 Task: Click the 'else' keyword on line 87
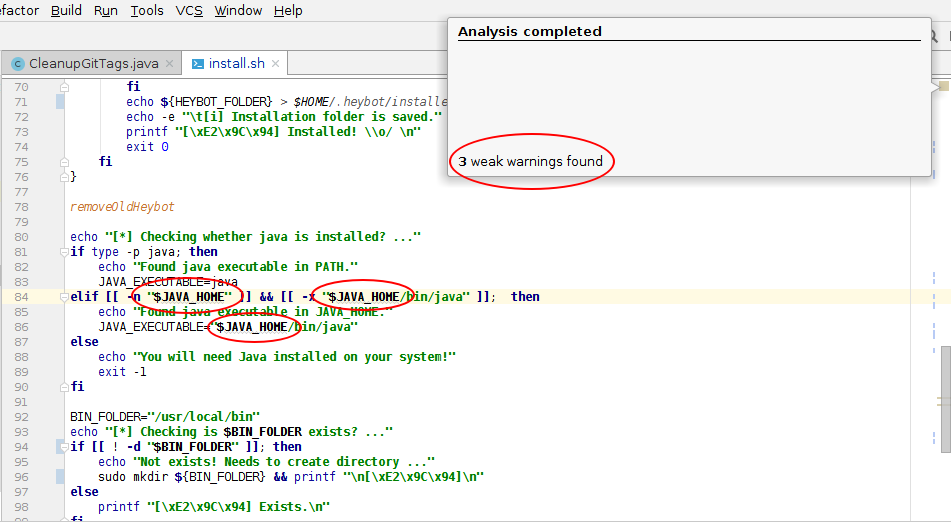click(x=84, y=342)
